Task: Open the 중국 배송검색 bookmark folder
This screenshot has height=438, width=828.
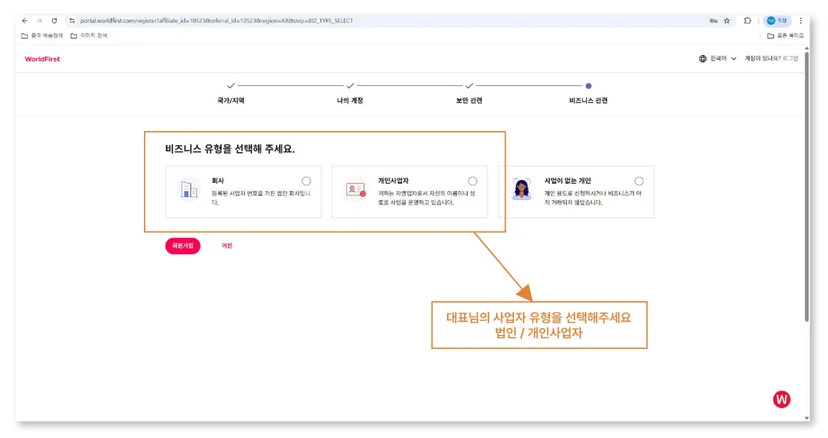Action: [x=42, y=35]
